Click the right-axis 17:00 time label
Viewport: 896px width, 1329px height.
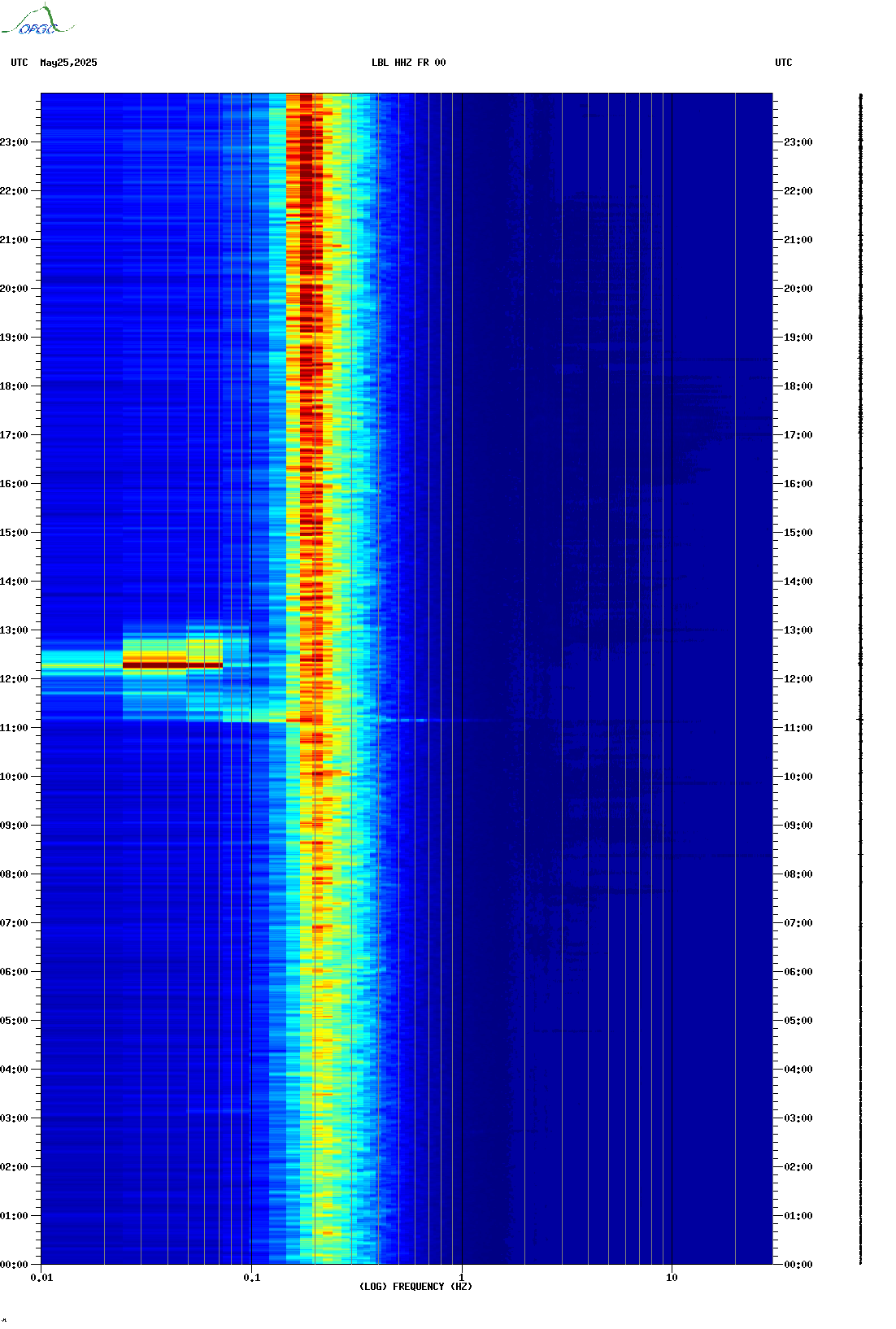(798, 435)
